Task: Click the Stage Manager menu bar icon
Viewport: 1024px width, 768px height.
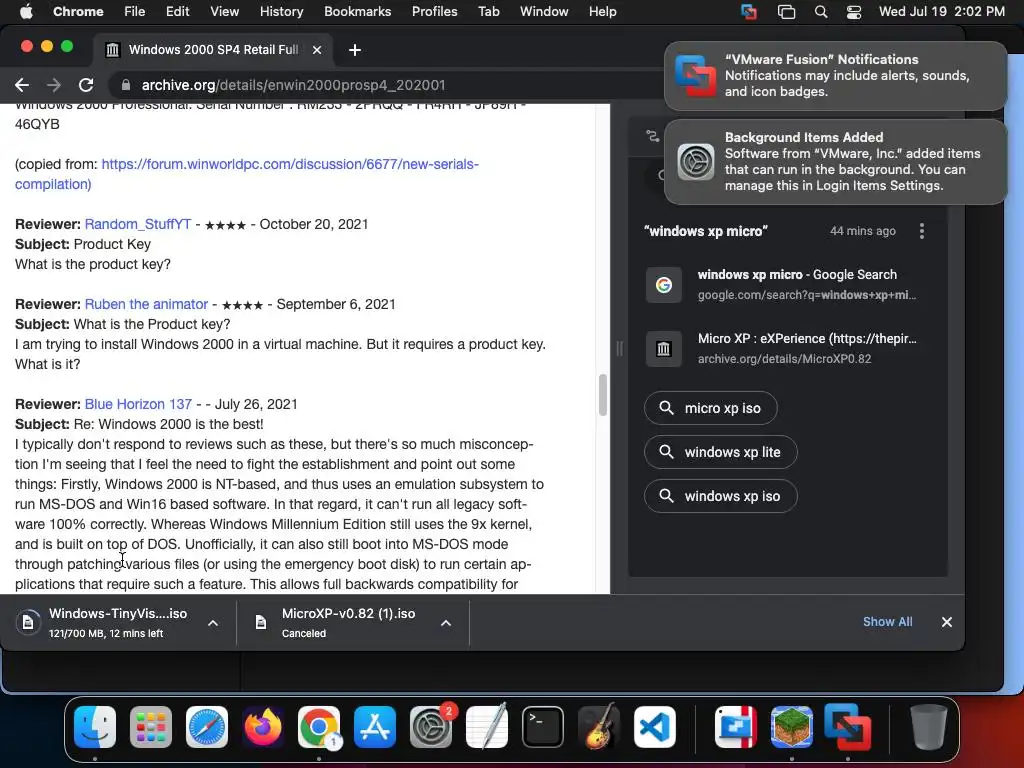Action: pyautogui.click(x=786, y=11)
